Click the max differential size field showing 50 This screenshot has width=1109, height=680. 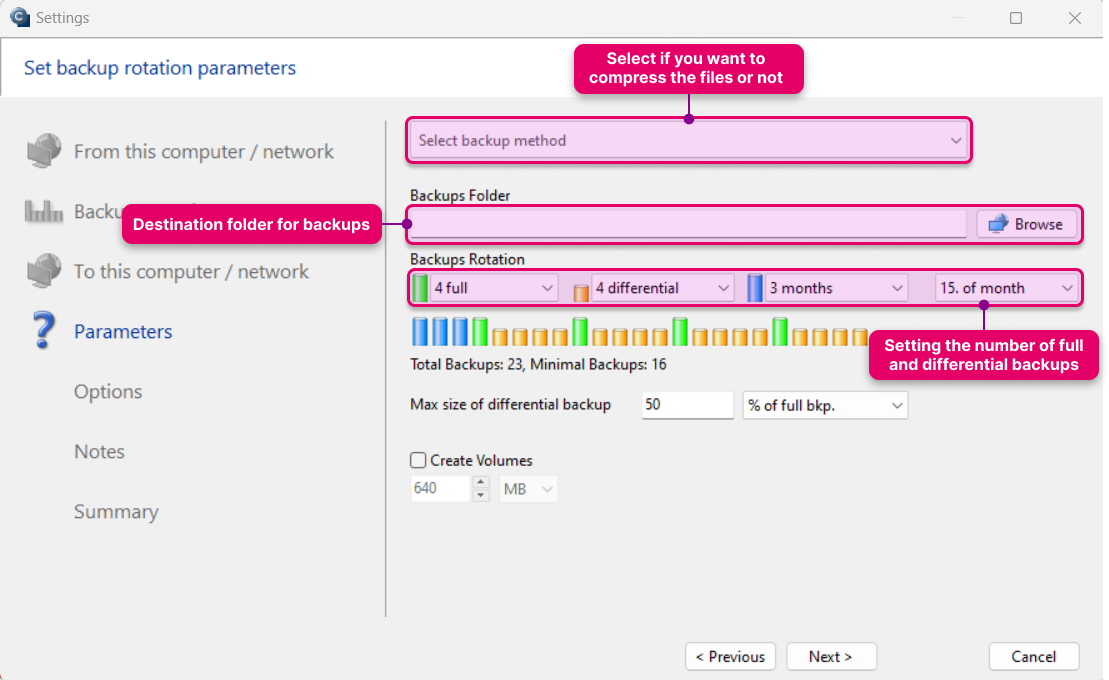coord(687,405)
